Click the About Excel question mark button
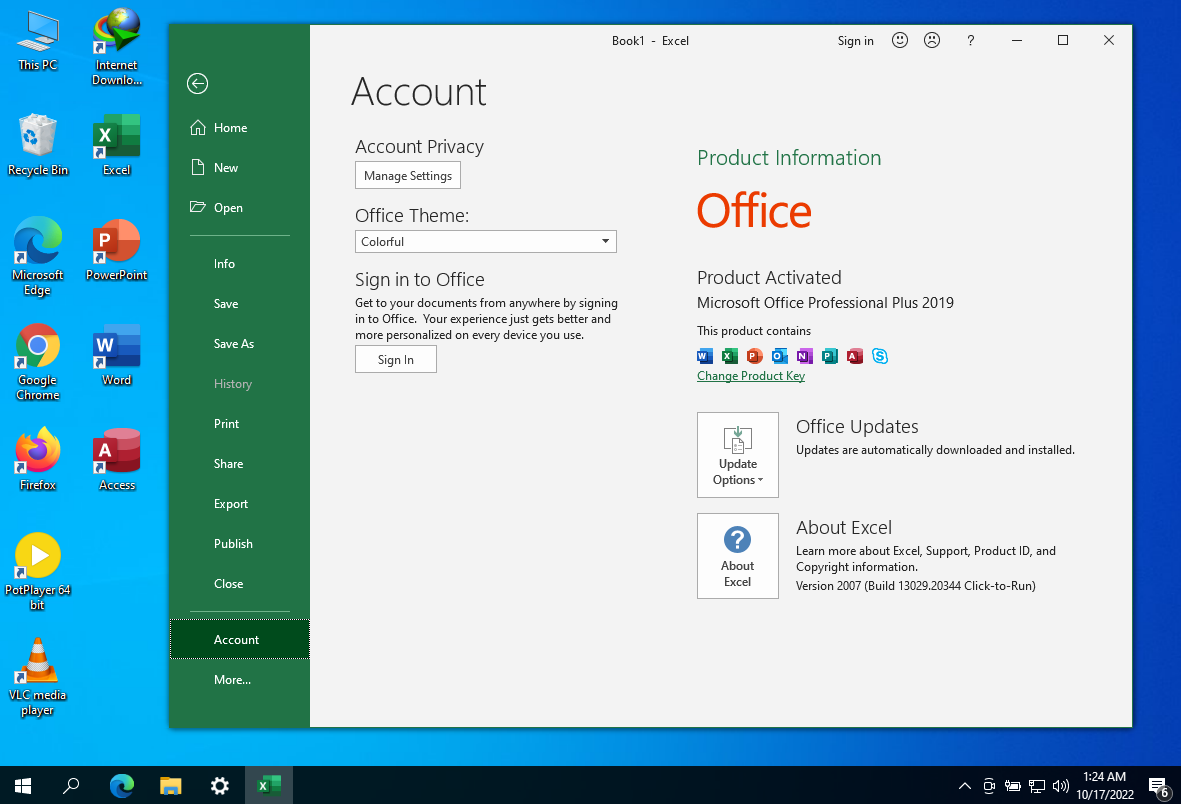Image resolution: width=1181 pixels, height=804 pixels. 737,555
